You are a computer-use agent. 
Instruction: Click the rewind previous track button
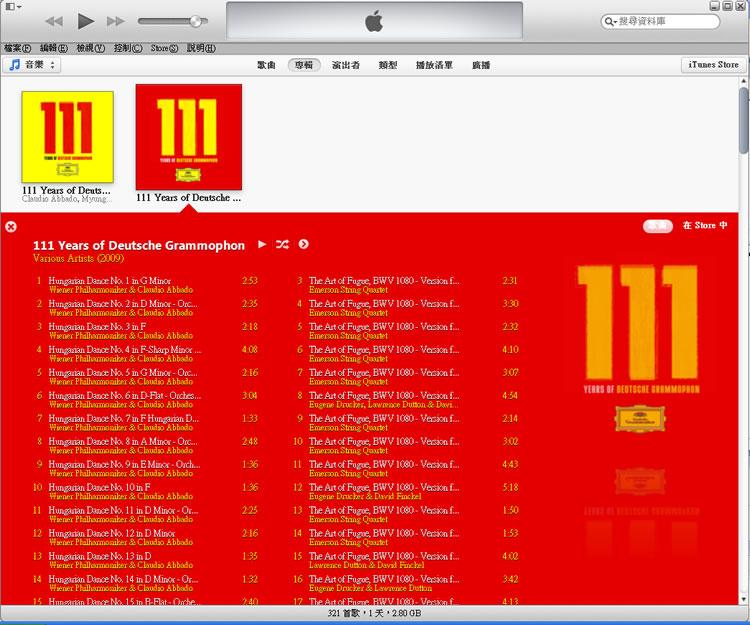coord(54,21)
